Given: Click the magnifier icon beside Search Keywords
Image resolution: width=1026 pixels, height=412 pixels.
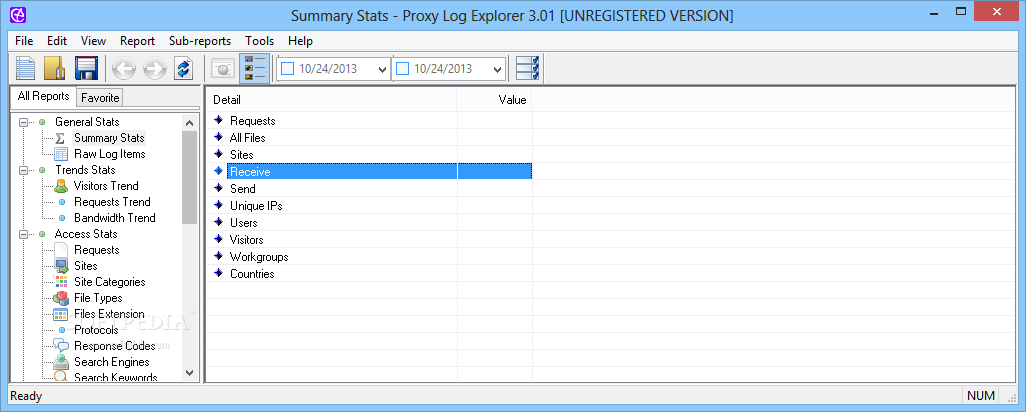Looking at the screenshot, I should coord(61,377).
